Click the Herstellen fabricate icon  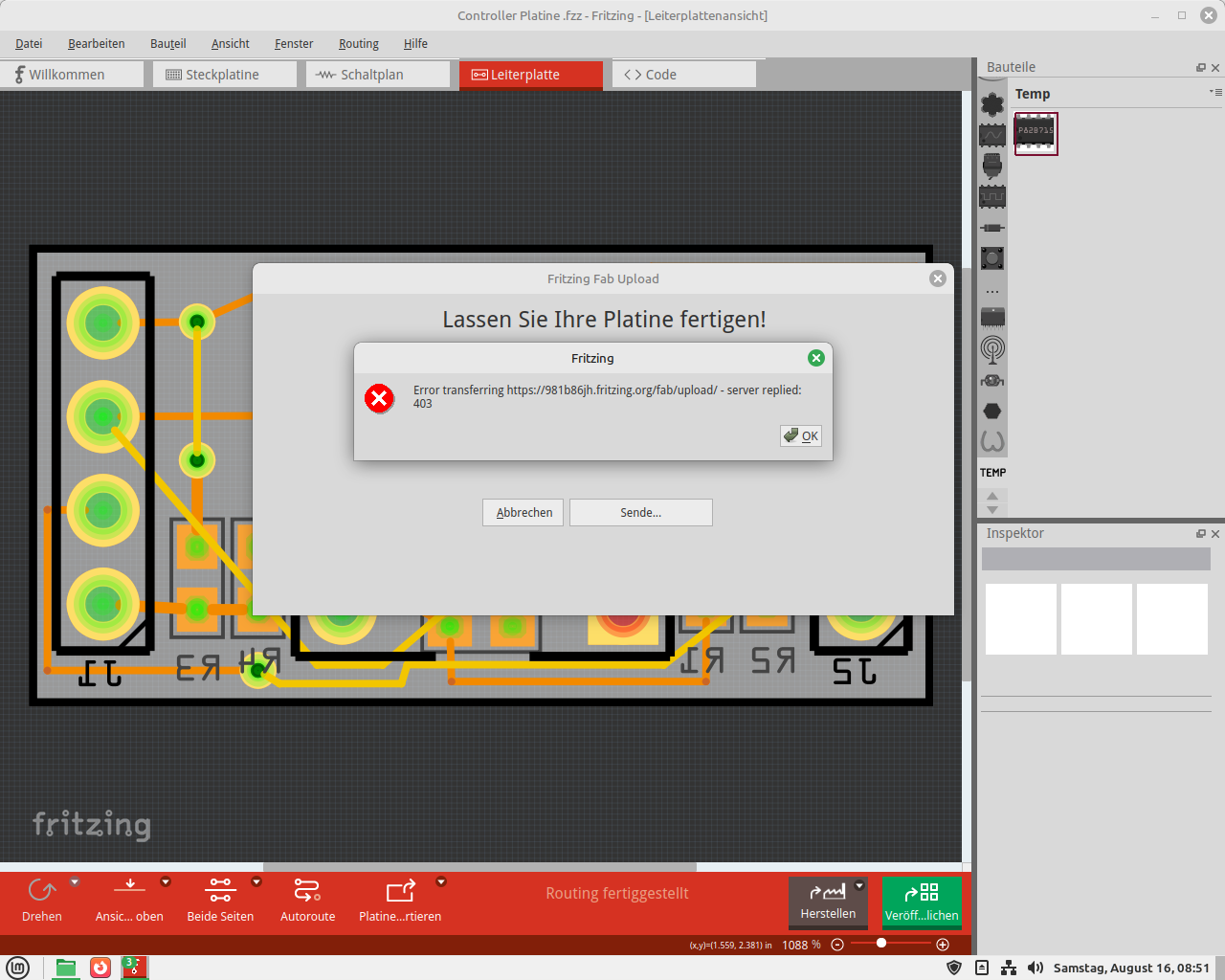828,892
